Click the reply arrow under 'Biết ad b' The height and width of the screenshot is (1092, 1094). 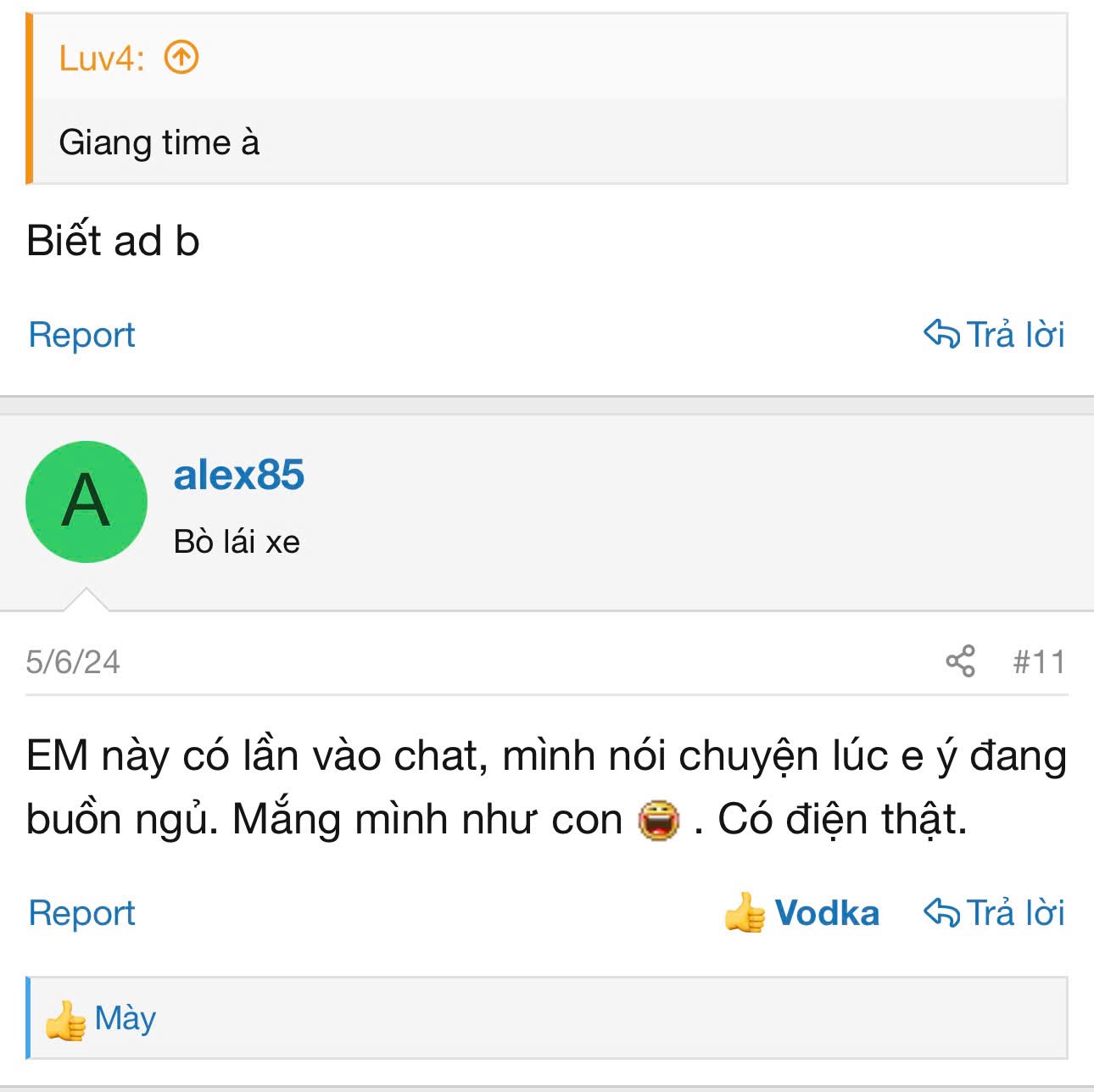tap(941, 334)
